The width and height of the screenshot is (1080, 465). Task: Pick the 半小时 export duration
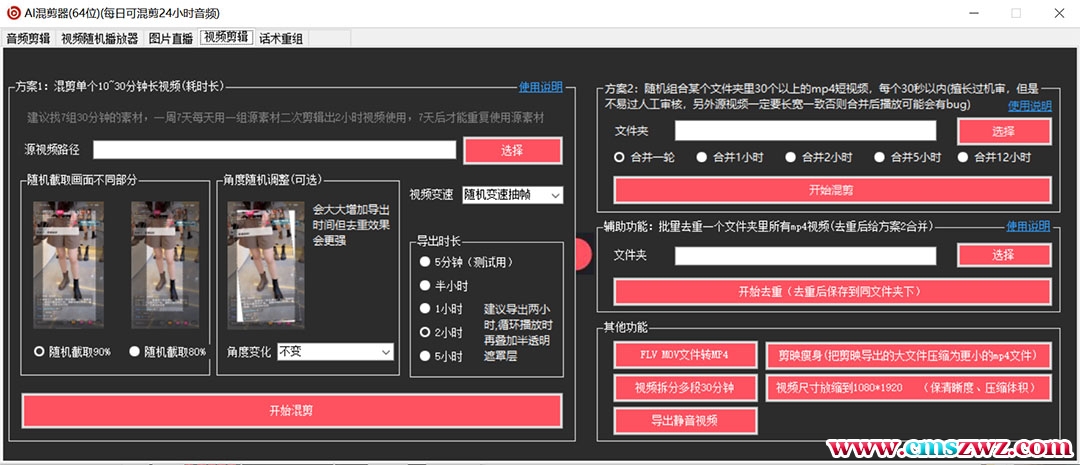coord(425,285)
